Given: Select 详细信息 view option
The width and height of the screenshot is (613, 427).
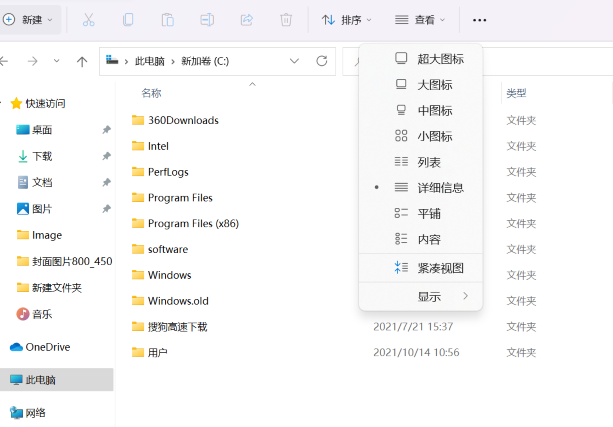Looking at the screenshot, I should 440,187.
